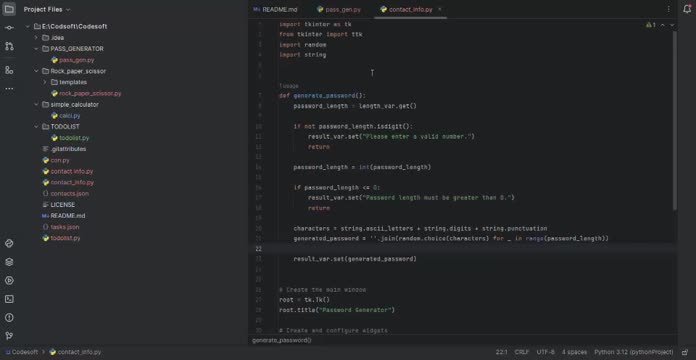Screen dimensions: 696x360
Task: Open the Structure tool window icon
Action: [x=9, y=70]
